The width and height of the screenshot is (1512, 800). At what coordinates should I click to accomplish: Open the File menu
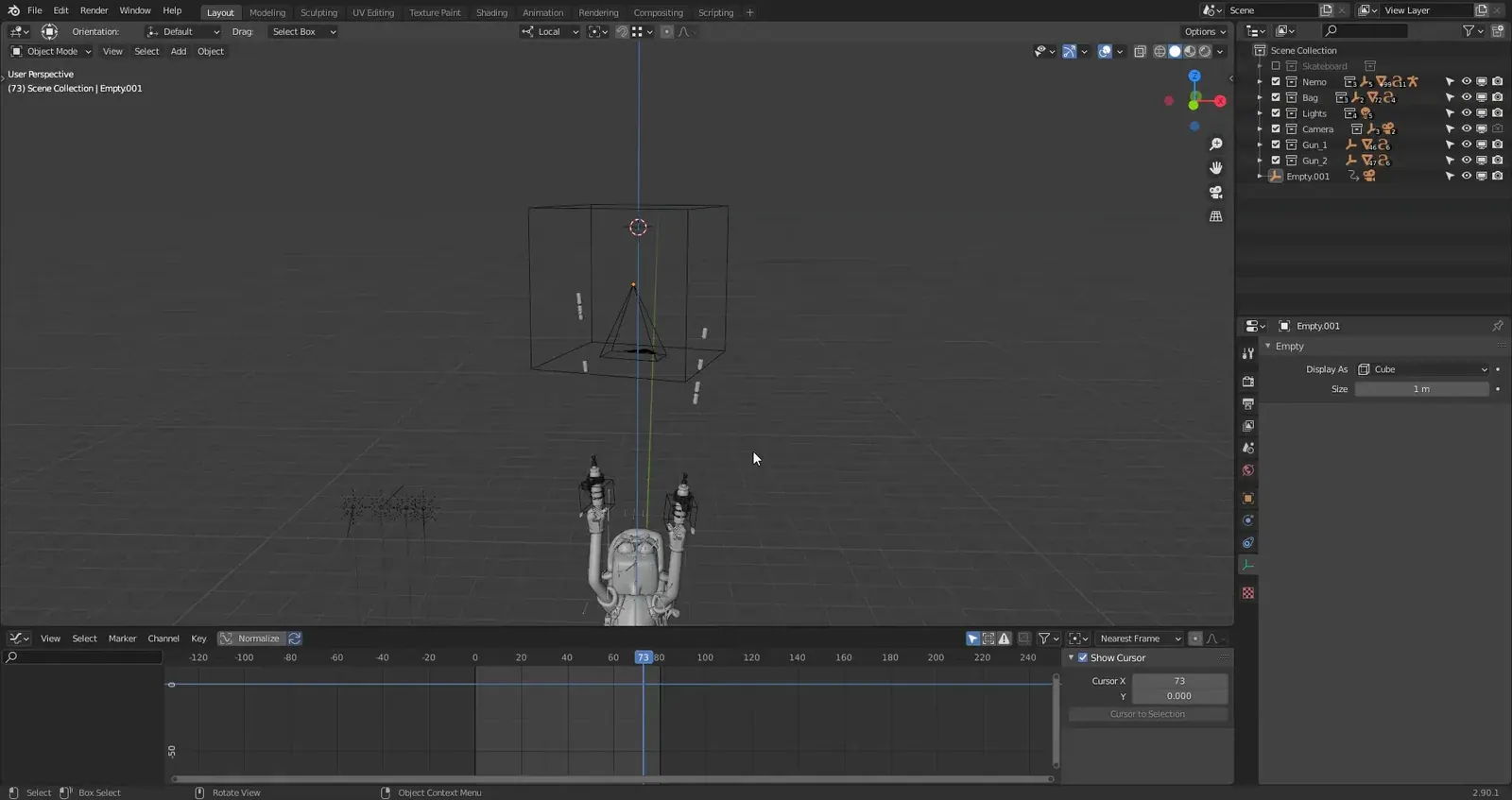tap(35, 10)
